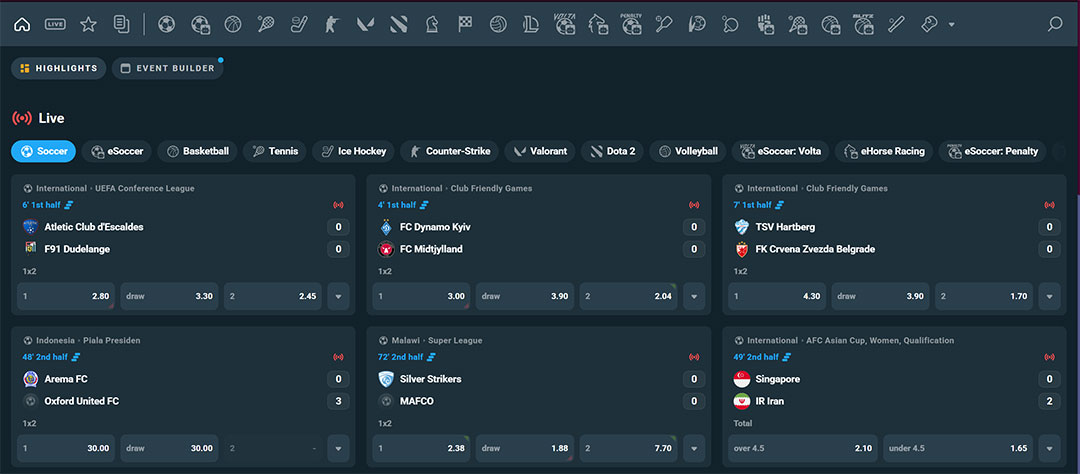Expand more sports dropdown arrow in top bar

click(x=951, y=25)
